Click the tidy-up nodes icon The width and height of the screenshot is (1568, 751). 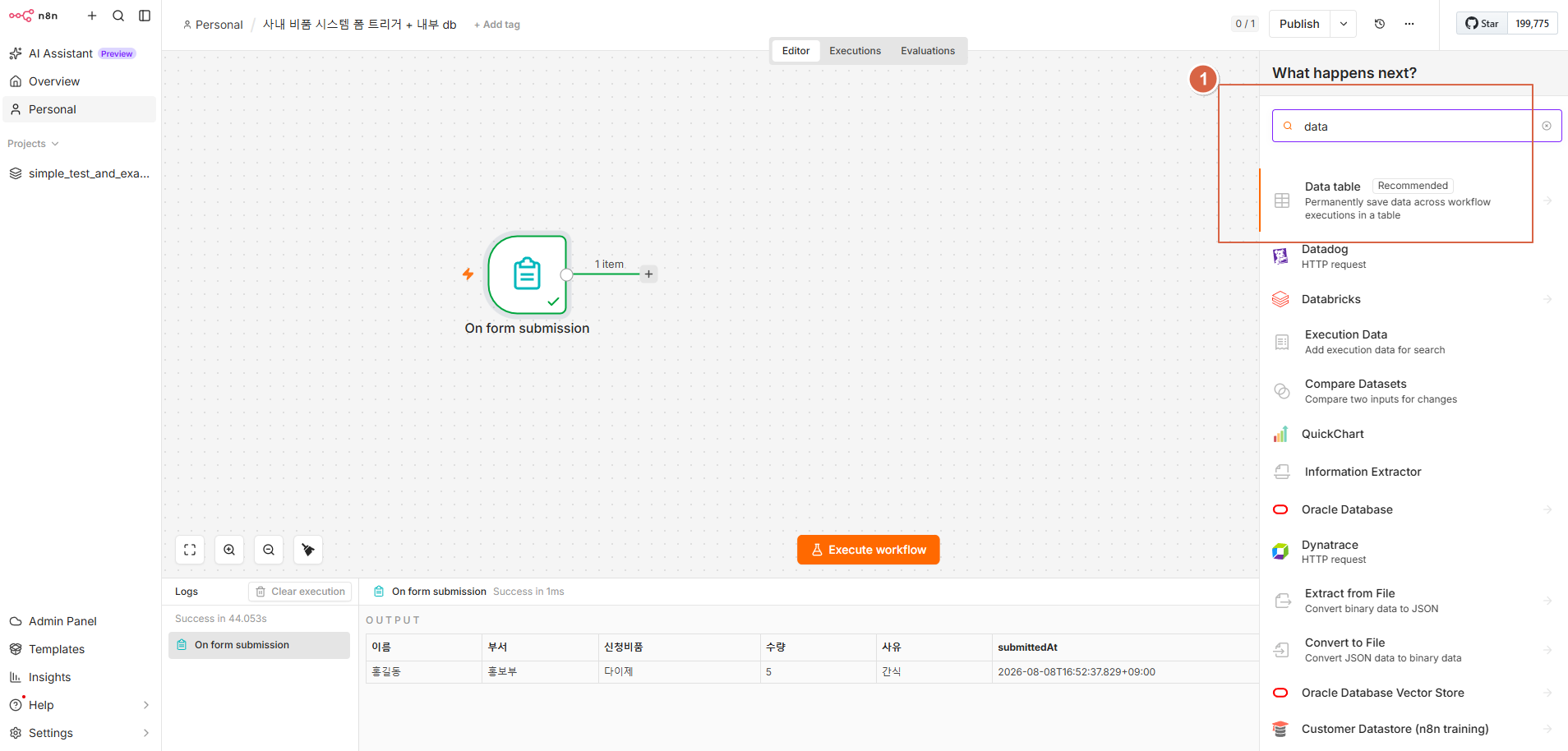pos(308,550)
